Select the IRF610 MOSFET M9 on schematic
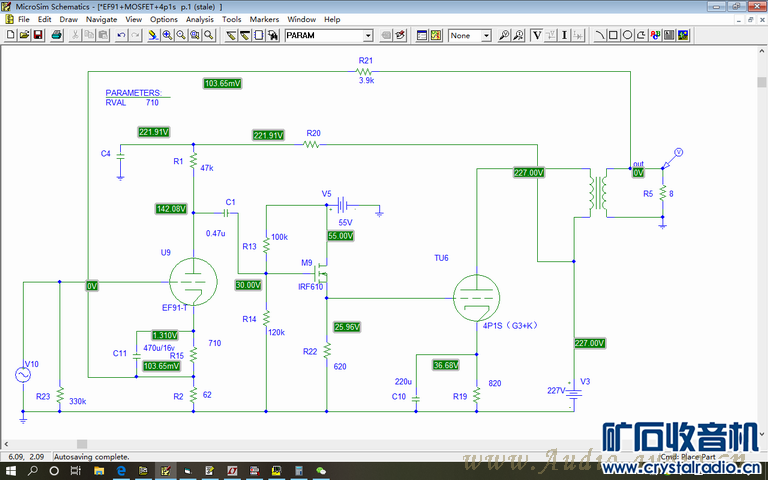The image size is (768, 480). point(321,272)
